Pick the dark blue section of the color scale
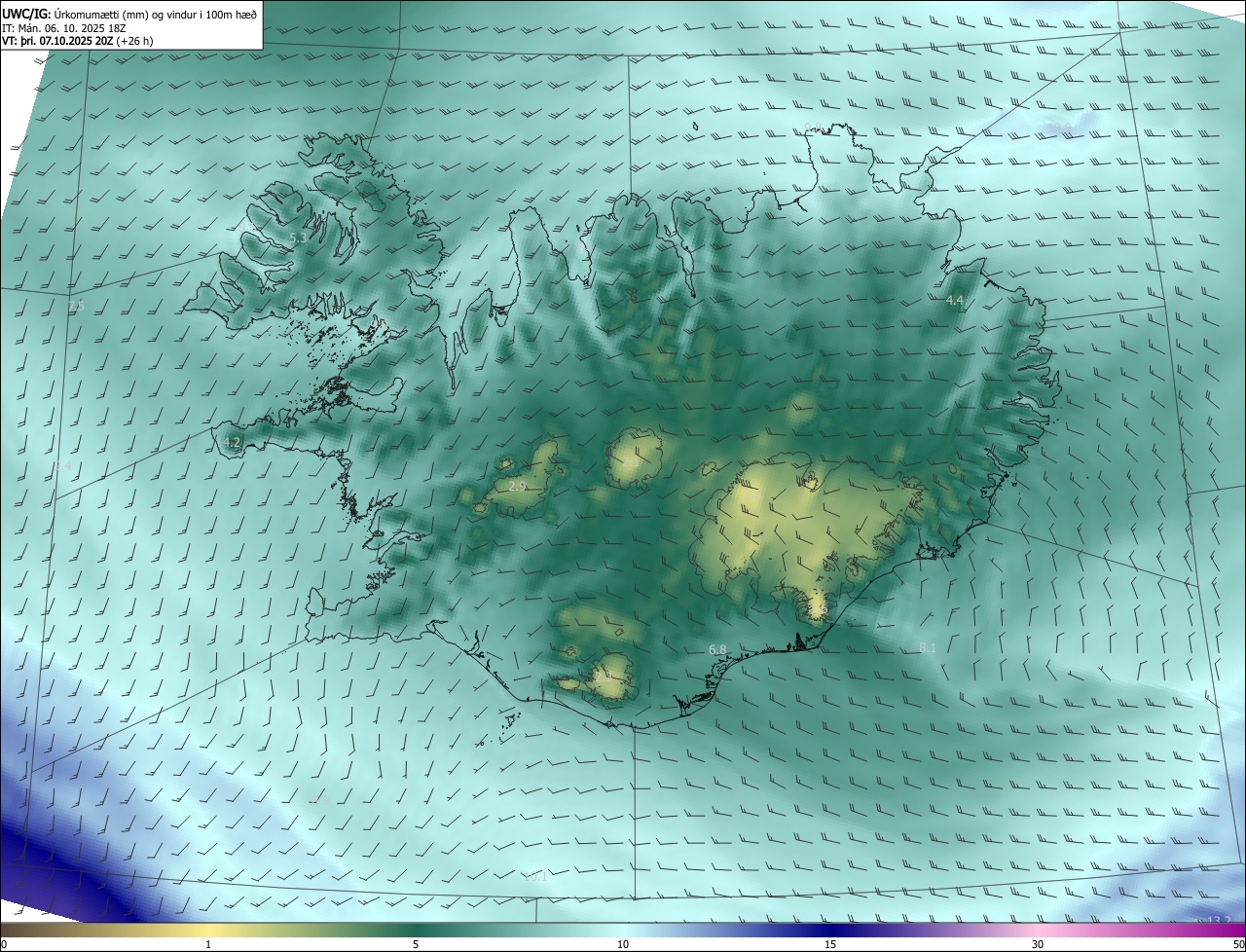 point(830,930)
